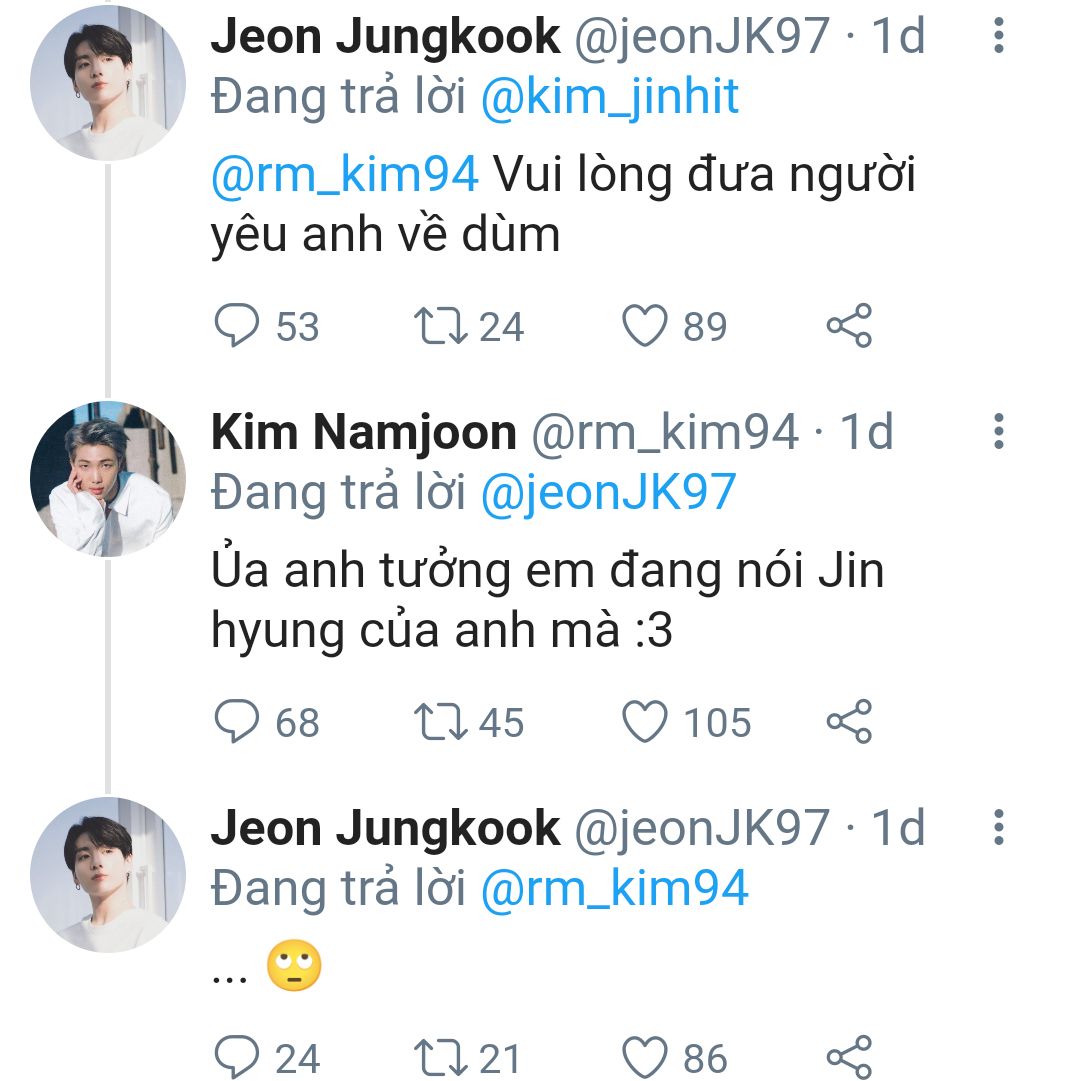Open @jeonJK97 link in Namjoon's reply line
This screenshot has height=1081, width=1080.
tap(608, 493)
